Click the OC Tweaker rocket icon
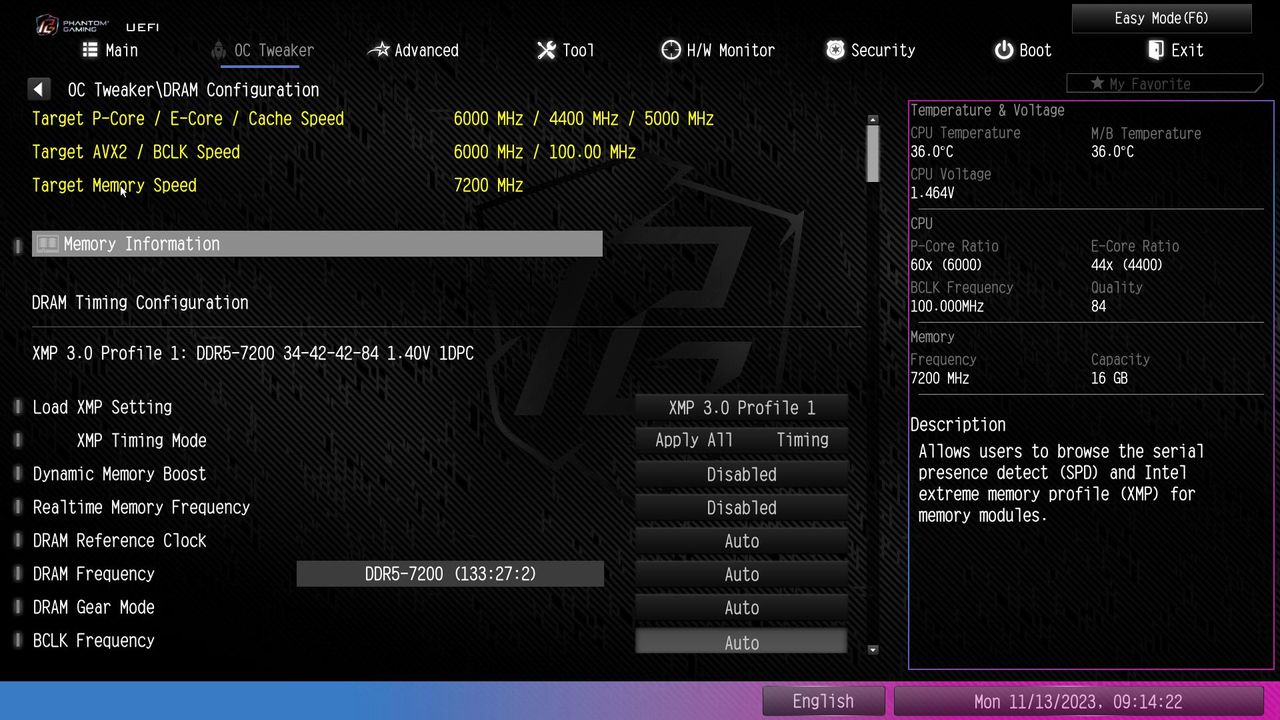 pyautogui.click(x=218, y=50)
